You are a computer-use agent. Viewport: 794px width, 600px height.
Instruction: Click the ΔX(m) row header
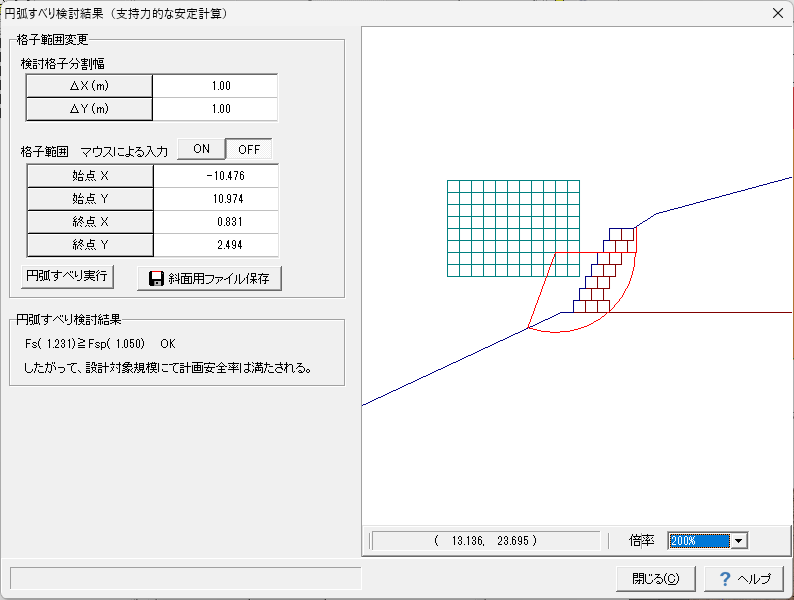(89, 86)
